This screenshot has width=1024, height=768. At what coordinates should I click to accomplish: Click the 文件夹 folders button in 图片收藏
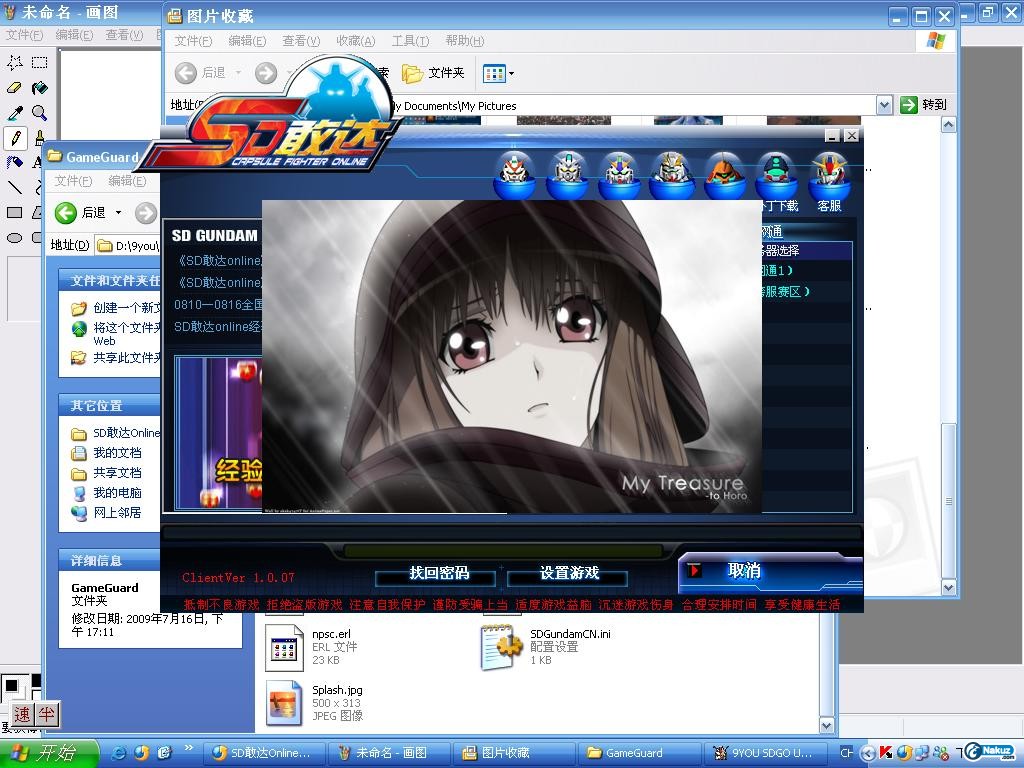click(x=432, y=73)
